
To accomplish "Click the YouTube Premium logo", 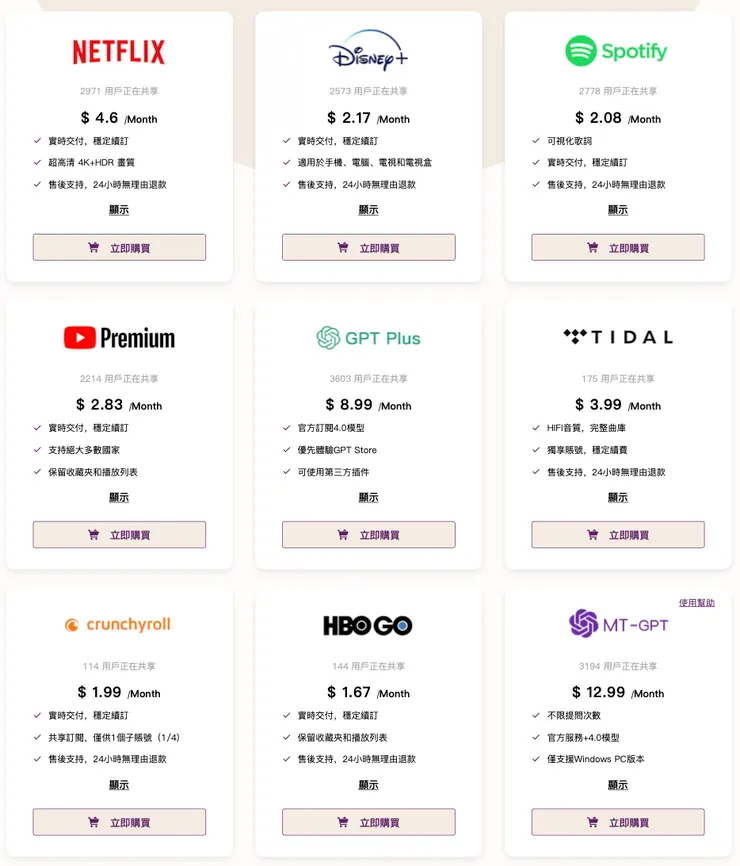I will pos(119,338).
